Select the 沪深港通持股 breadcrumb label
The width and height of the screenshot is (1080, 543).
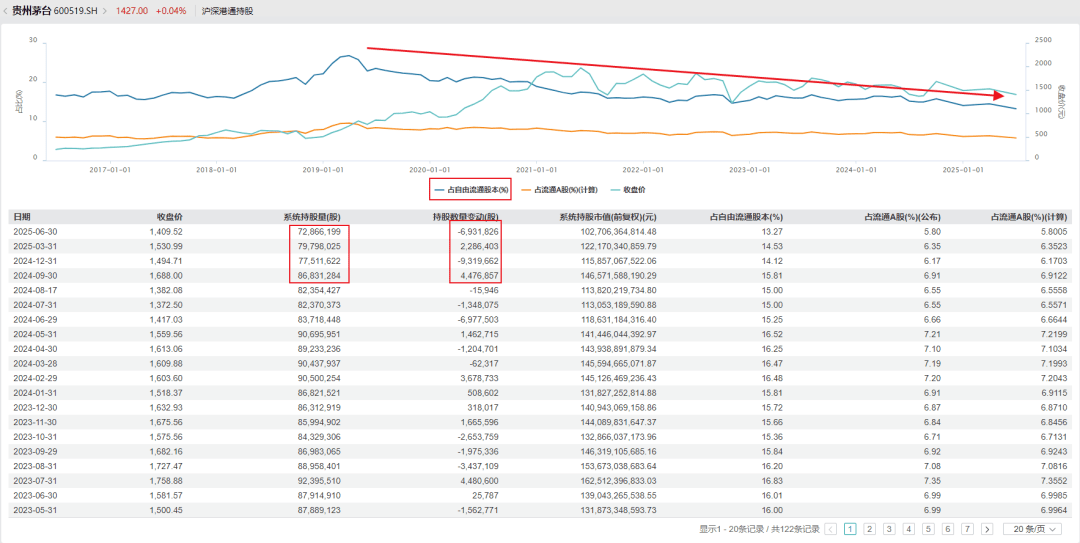228,11
